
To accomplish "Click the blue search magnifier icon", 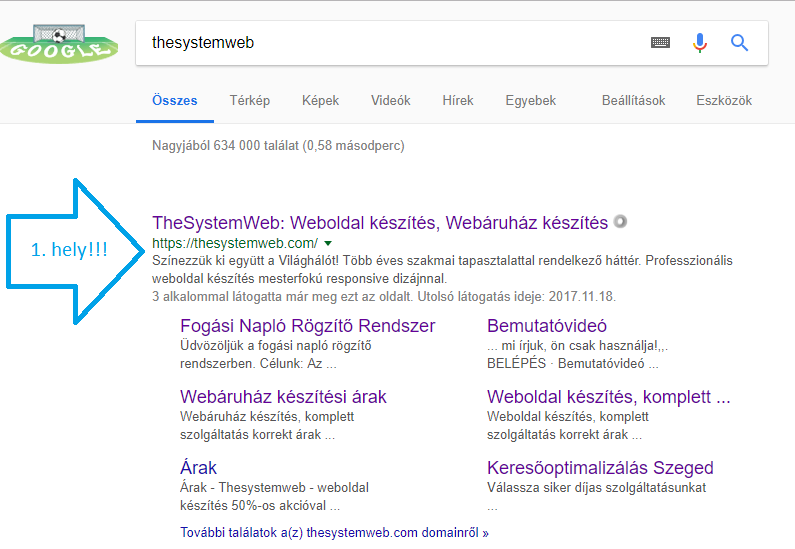I will pos(740,43).
